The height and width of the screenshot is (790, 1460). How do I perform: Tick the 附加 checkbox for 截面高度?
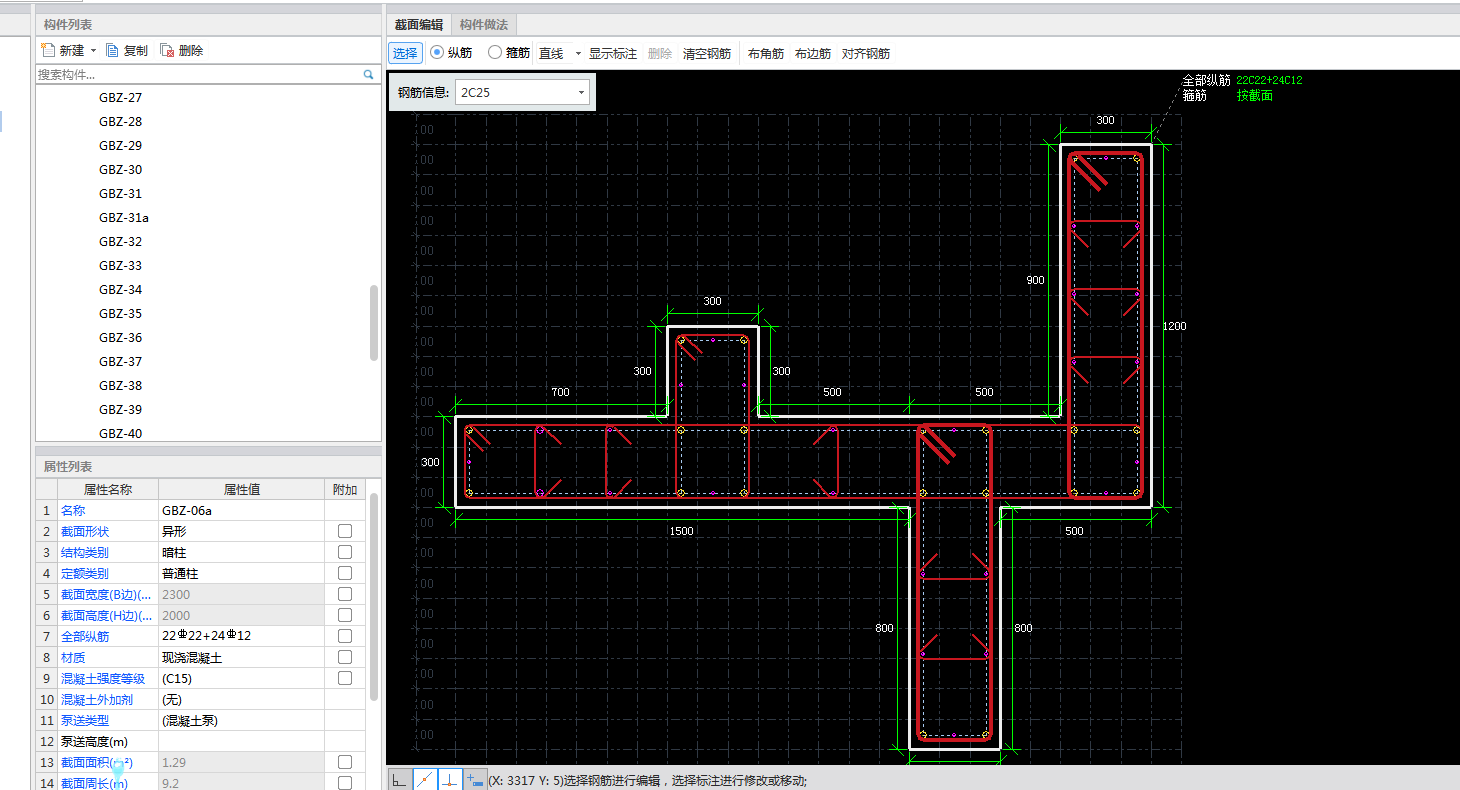coord(345,615)
